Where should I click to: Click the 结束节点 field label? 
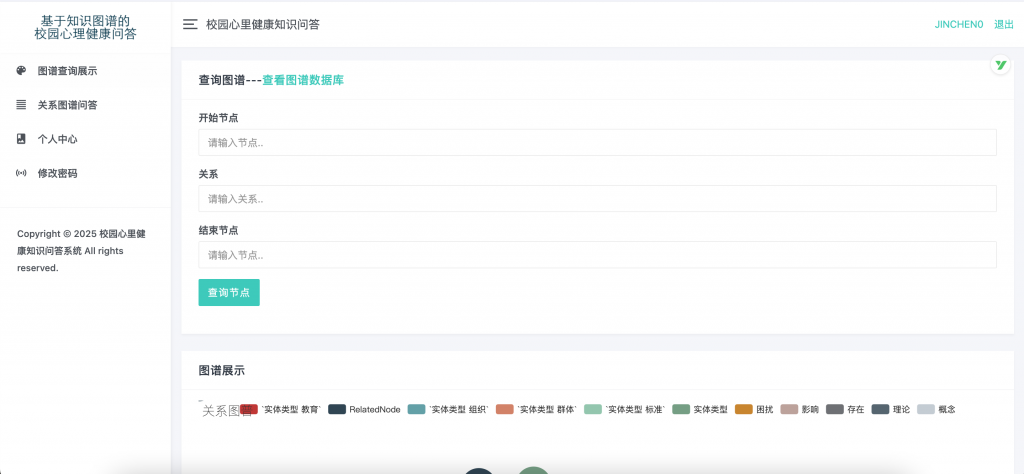(218, 230)
